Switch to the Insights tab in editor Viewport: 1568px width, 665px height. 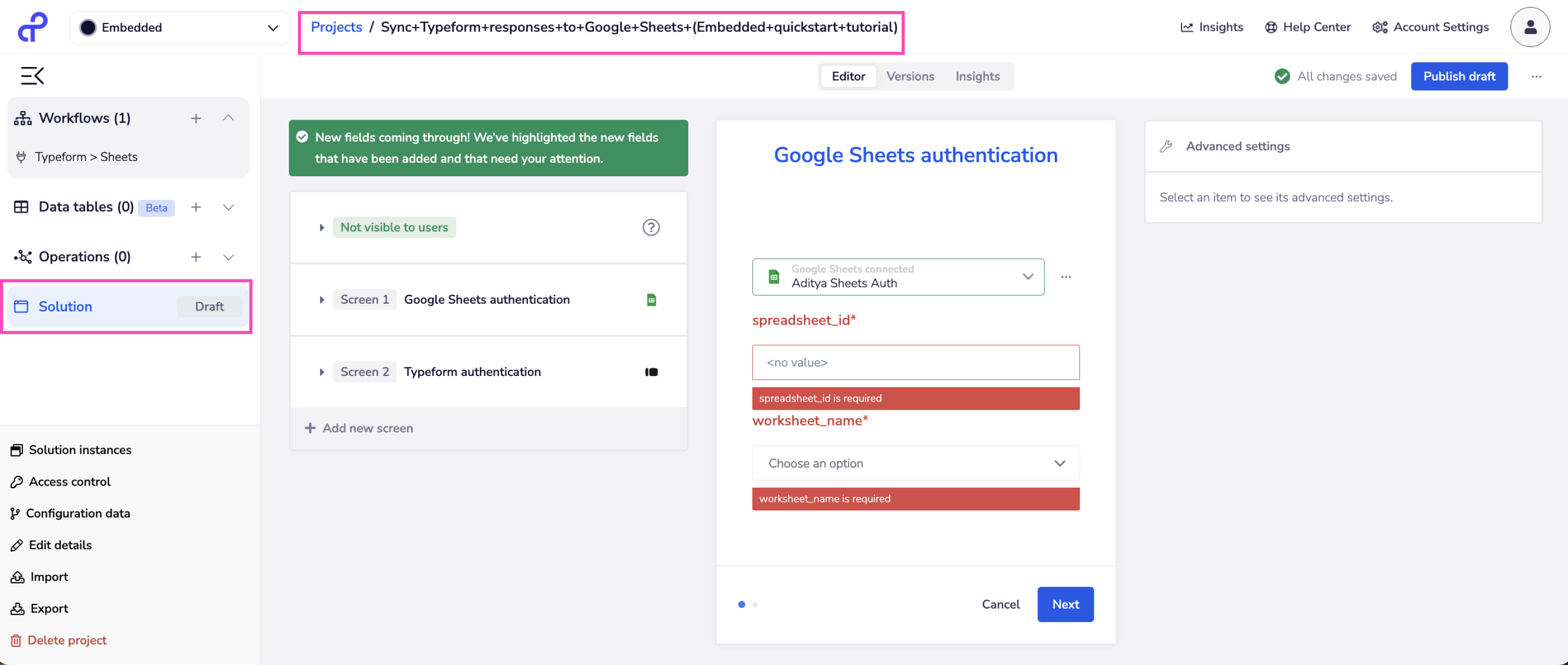[x=977, y=76]
